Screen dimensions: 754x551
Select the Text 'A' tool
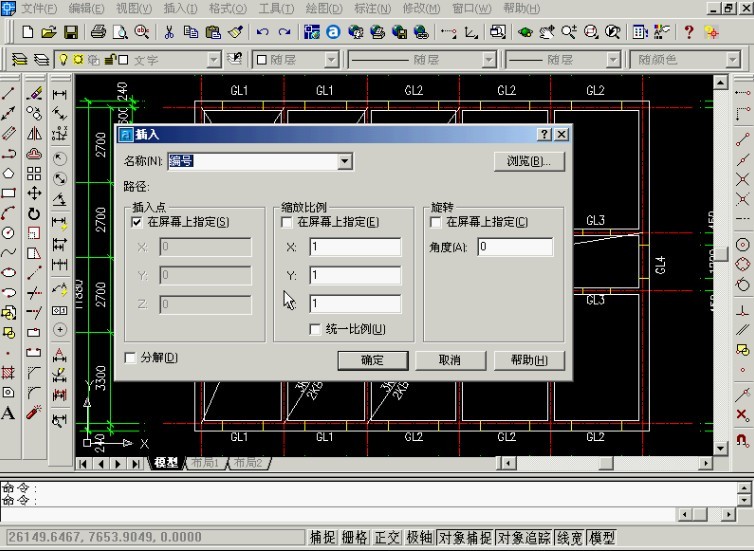tap(8, 413)
